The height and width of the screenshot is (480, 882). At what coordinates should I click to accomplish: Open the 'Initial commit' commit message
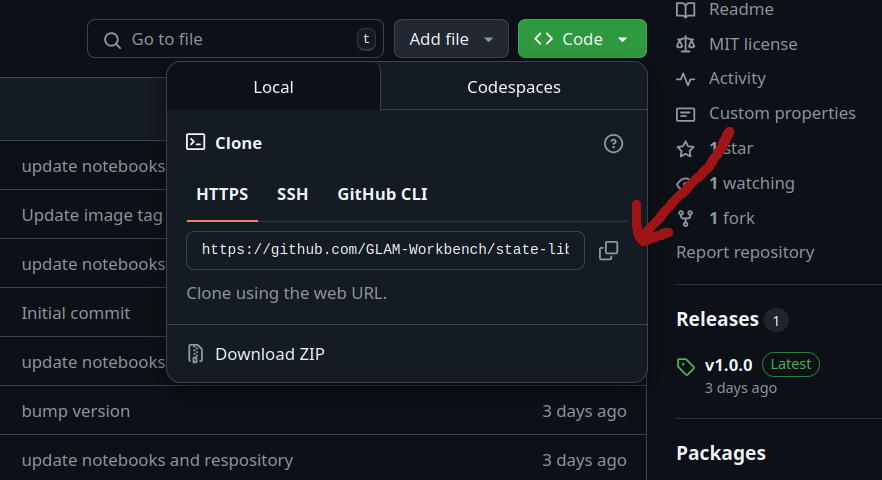76,313
